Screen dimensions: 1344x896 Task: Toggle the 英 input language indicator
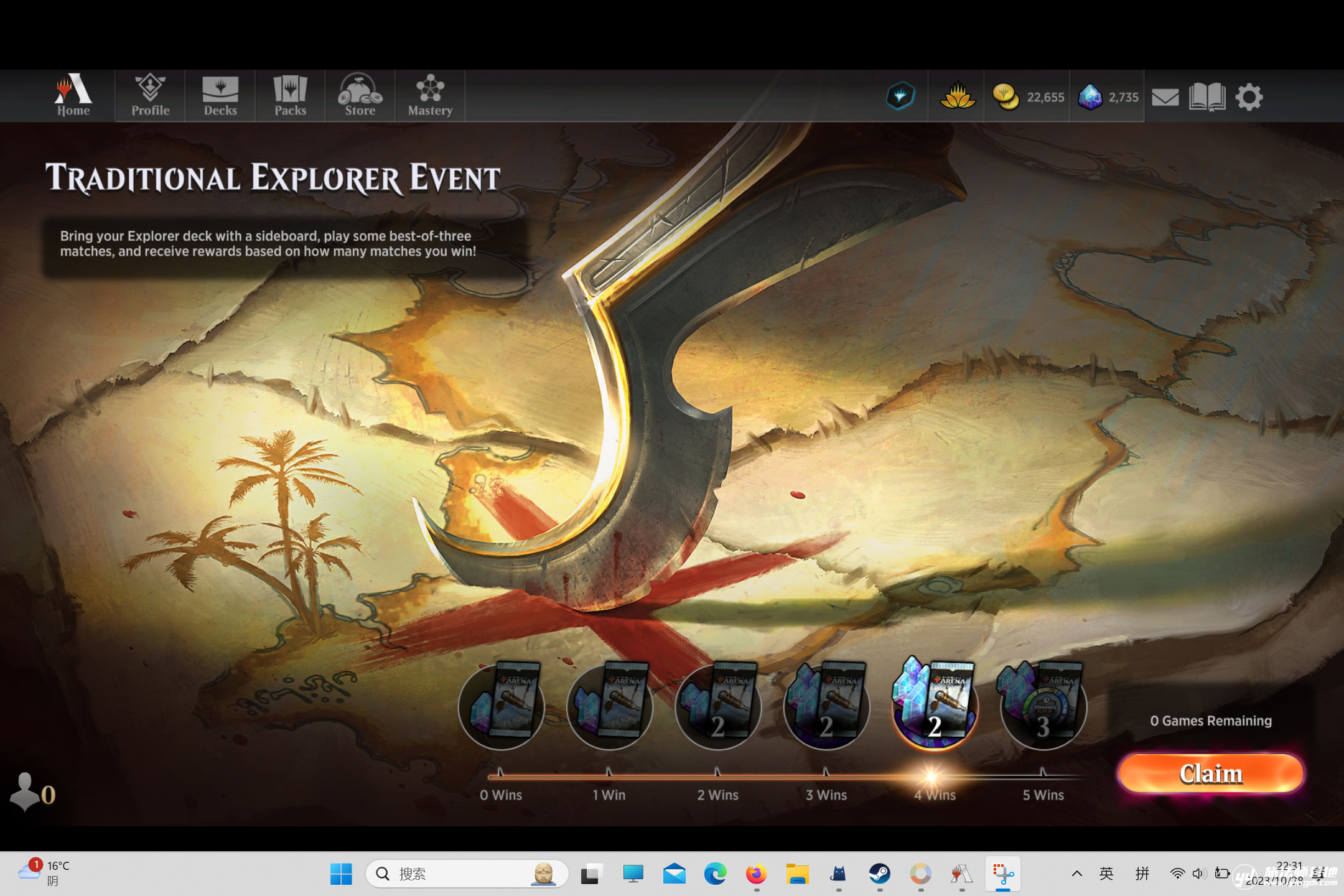coord(1106,874)
